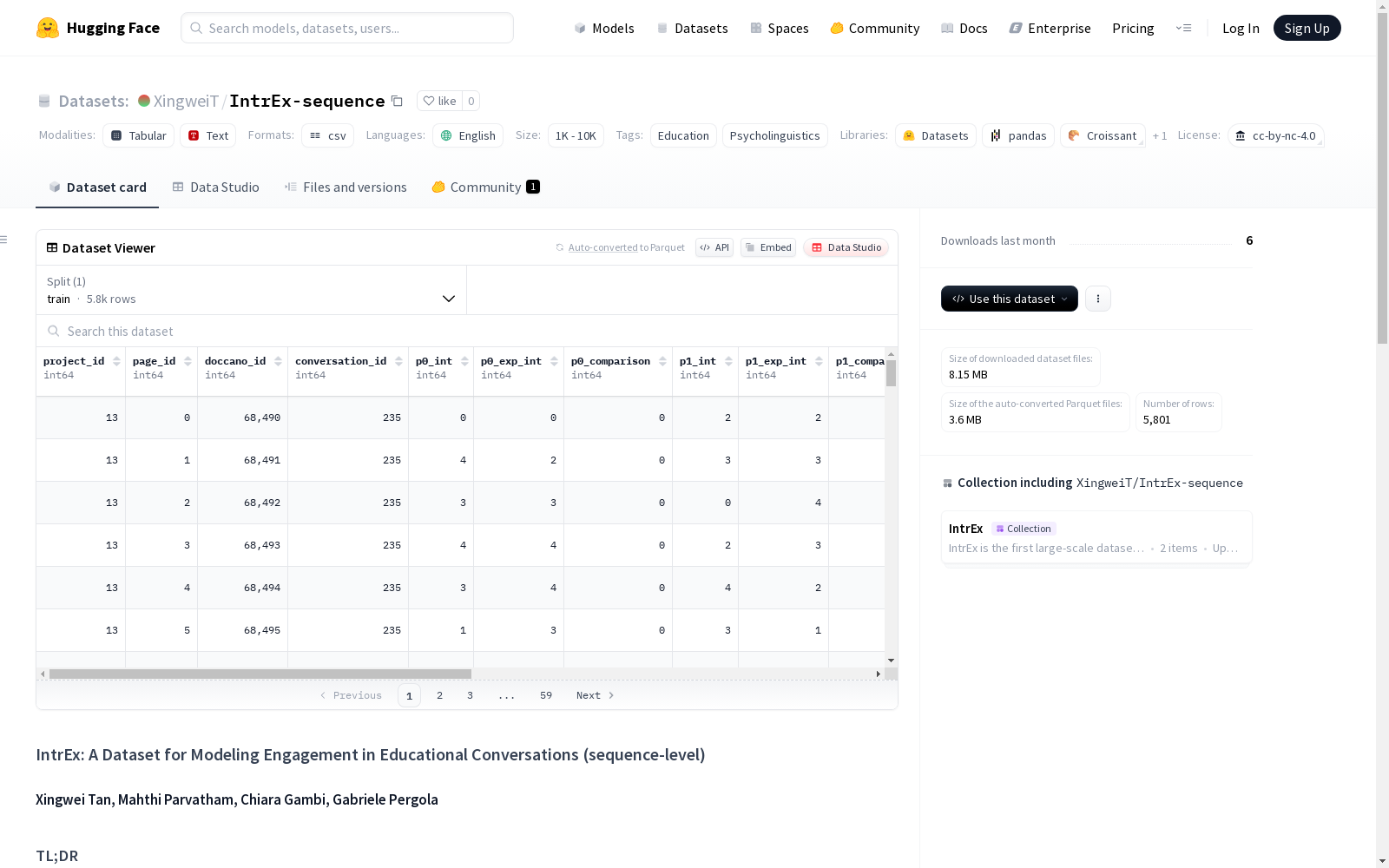Click the English language tag
This screenshot has height=868, width=1389.
coord(468,135)
